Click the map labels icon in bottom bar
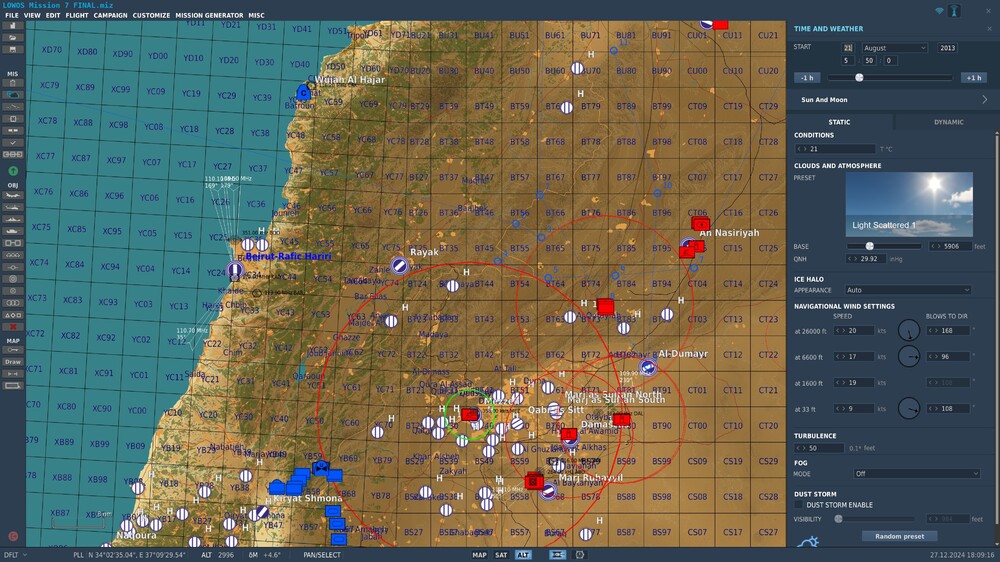Viewport: 1000px width, 562px height. coord(557,555)
